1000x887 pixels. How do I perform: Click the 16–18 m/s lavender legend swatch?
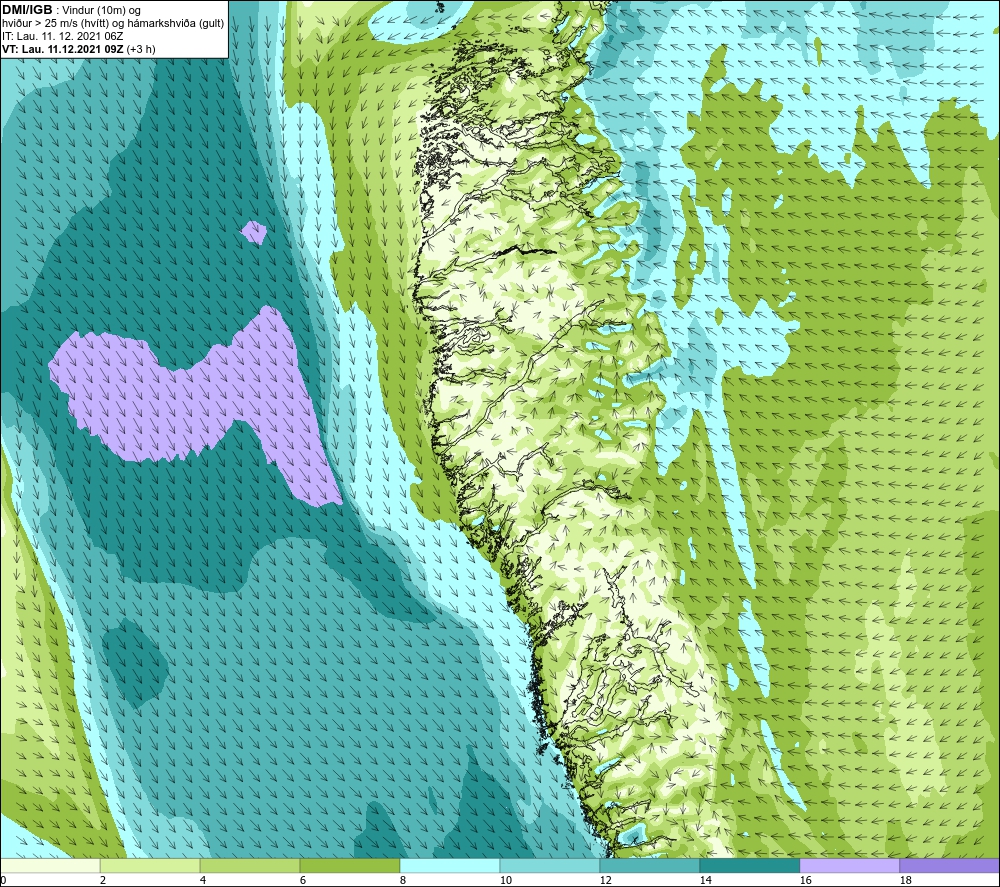tap(849, 865)
